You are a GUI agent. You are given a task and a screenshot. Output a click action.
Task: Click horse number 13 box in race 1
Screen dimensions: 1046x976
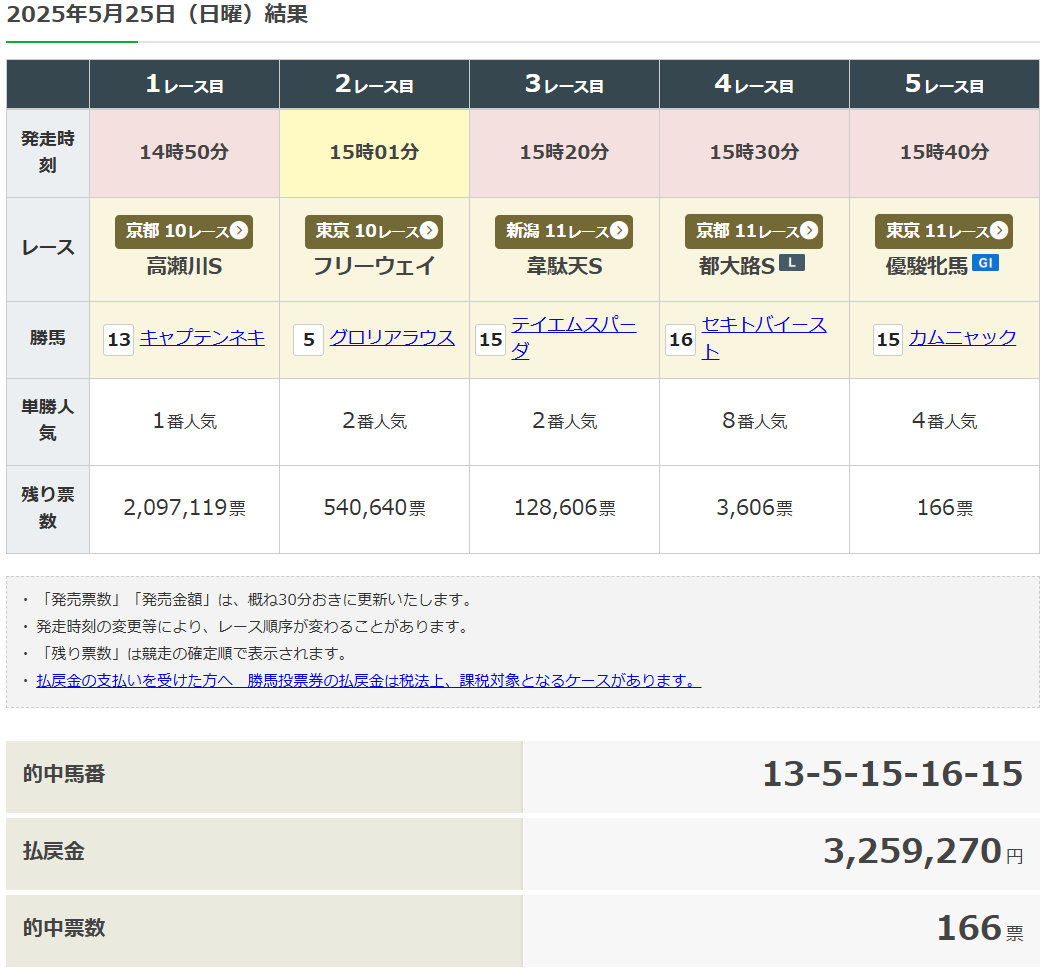point(119,340)
